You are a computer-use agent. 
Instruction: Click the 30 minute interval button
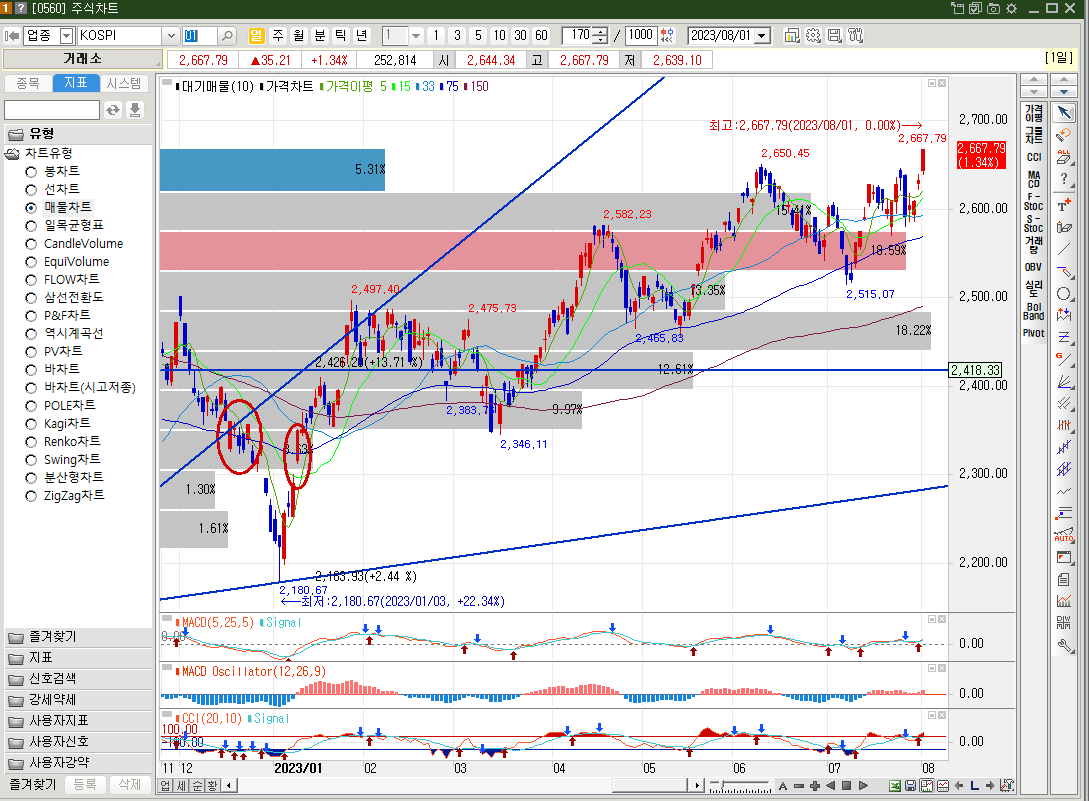coord(520,35)
